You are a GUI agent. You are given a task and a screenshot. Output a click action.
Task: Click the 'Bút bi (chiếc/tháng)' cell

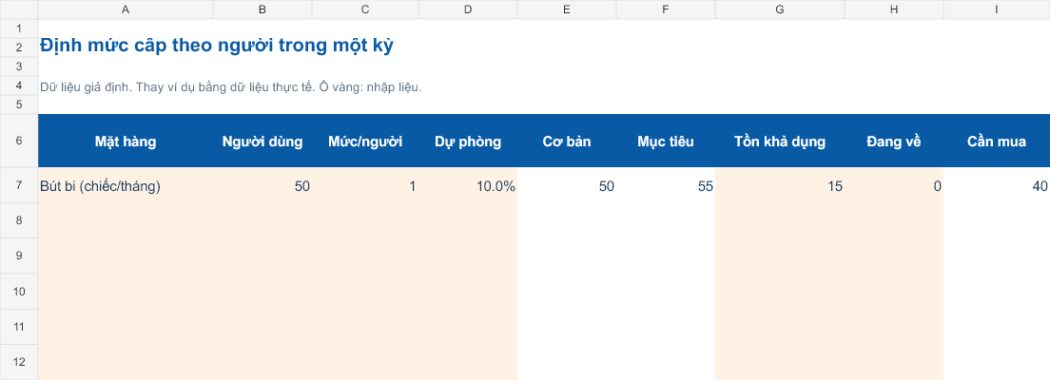(125, 186)
